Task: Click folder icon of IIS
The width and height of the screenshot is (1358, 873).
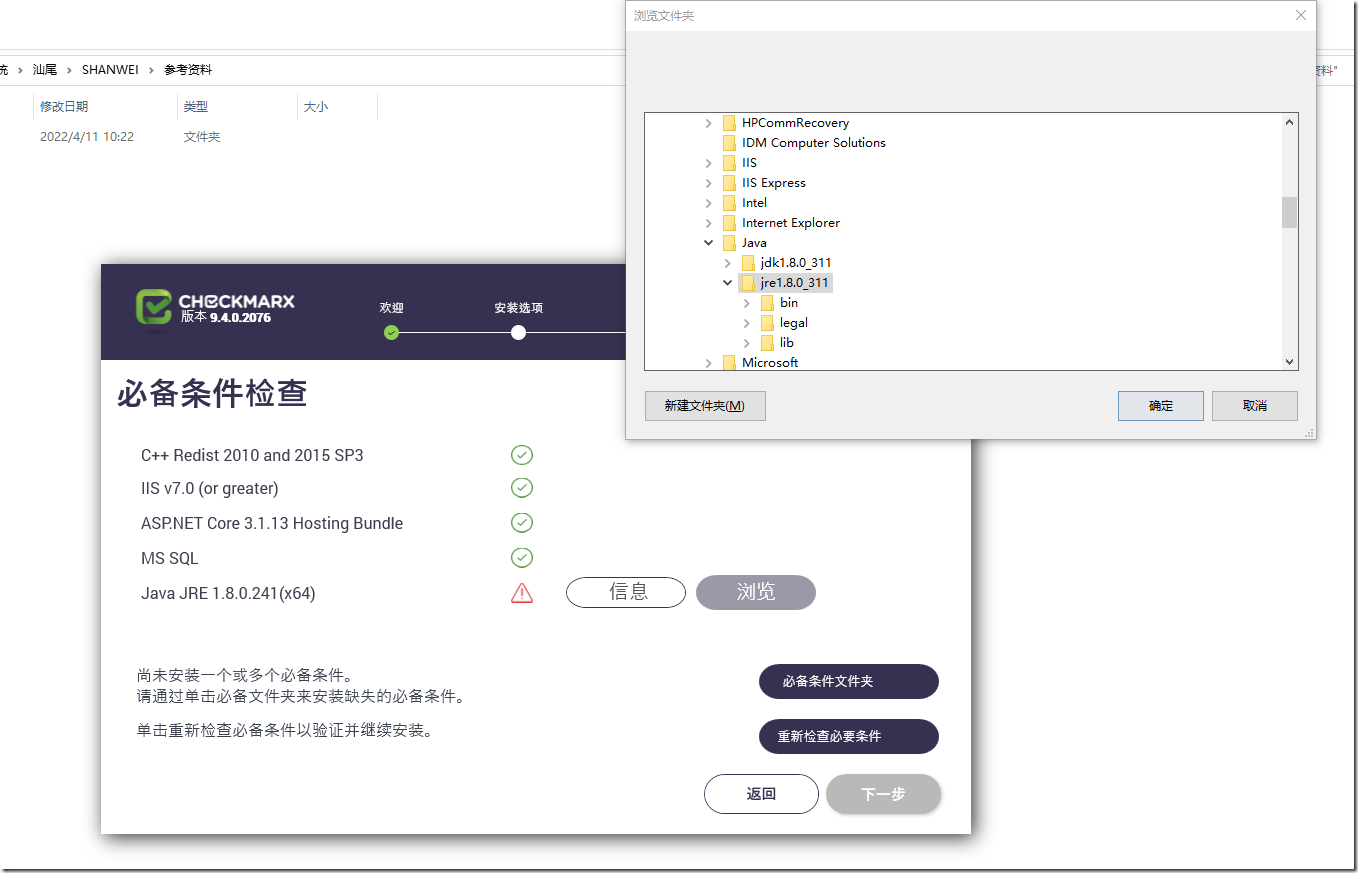Action: (x=729, y=163)
